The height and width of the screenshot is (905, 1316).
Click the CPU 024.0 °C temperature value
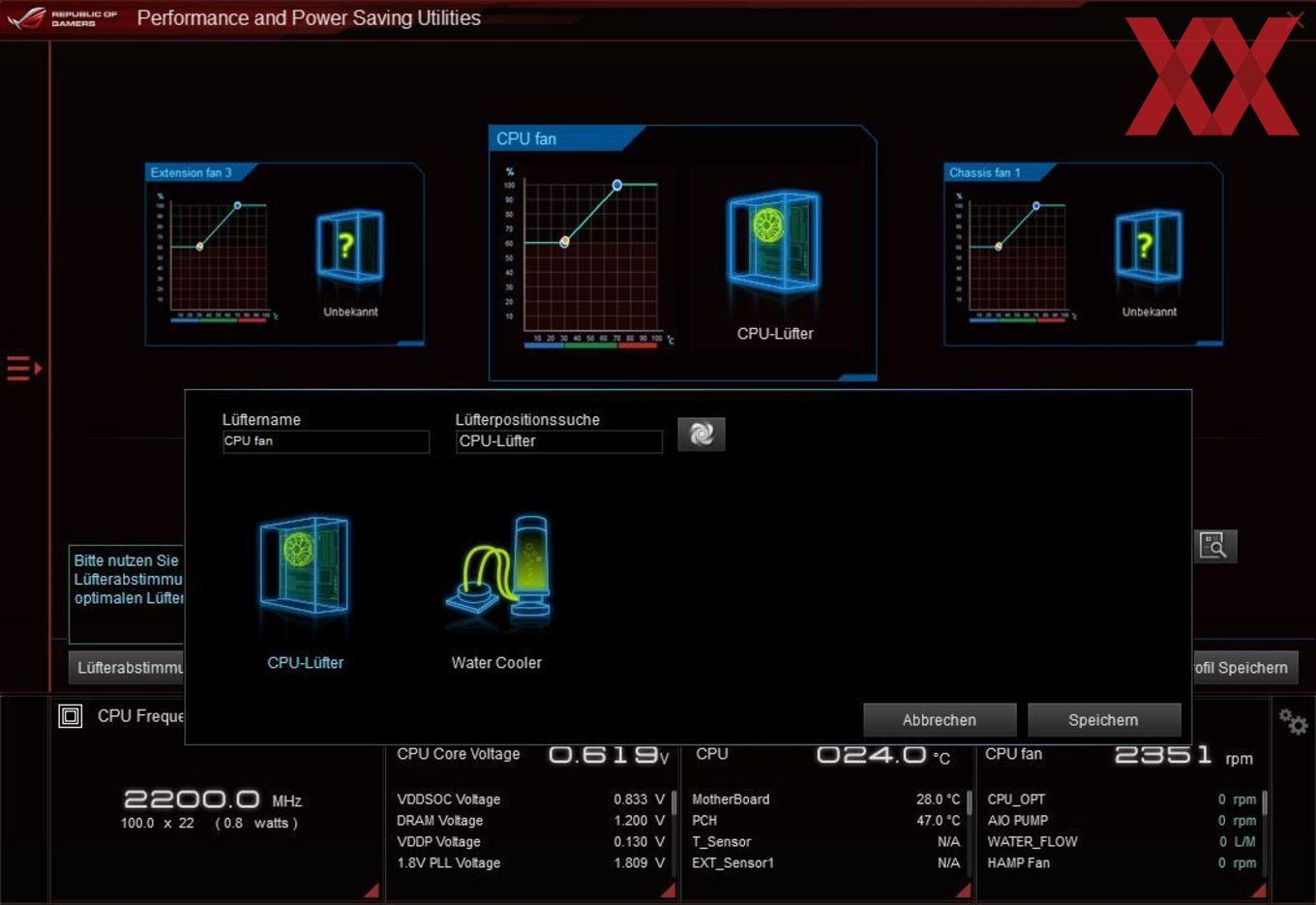pos(883,755)
